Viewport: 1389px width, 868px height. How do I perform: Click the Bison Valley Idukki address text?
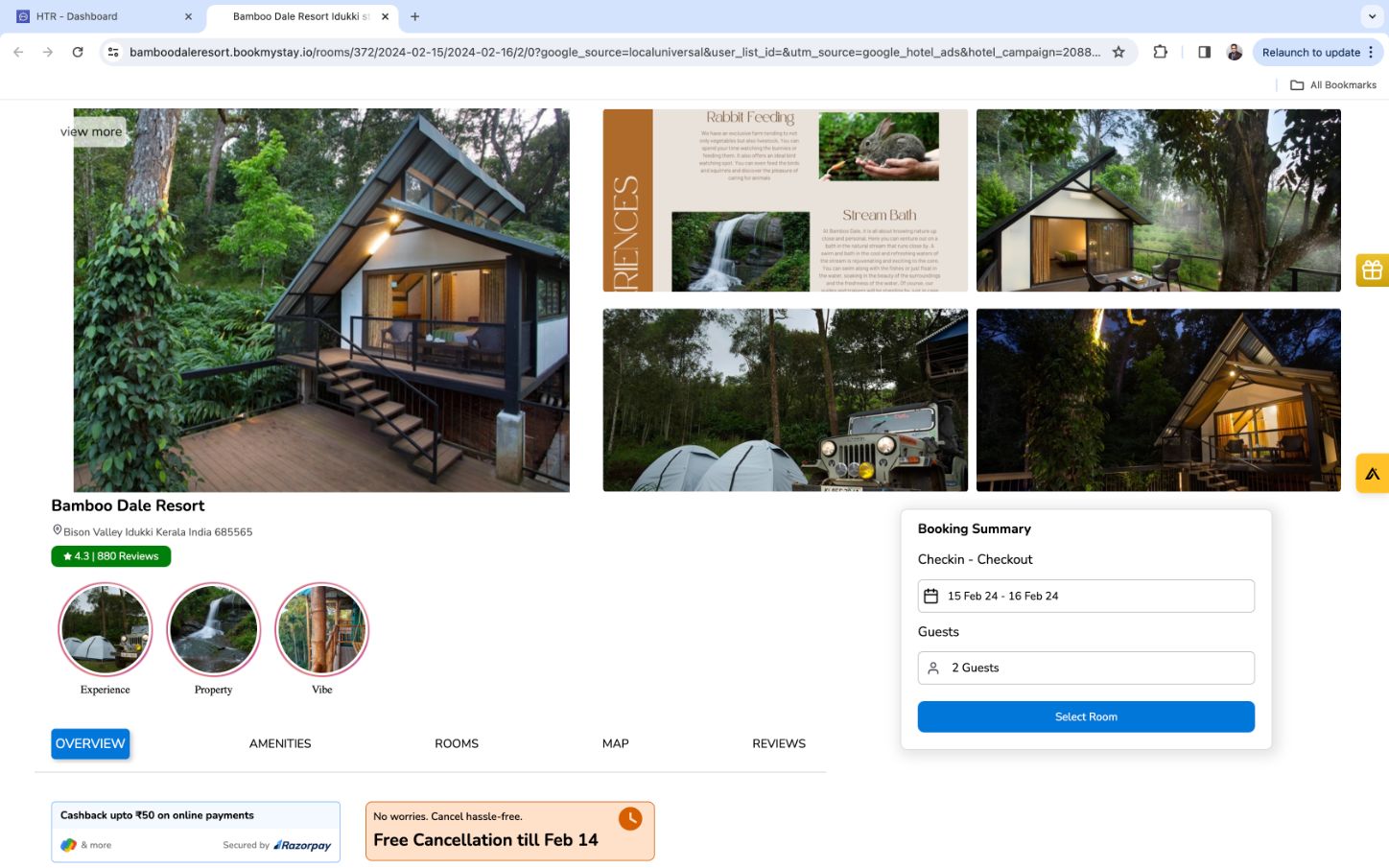tap(158, 532)
